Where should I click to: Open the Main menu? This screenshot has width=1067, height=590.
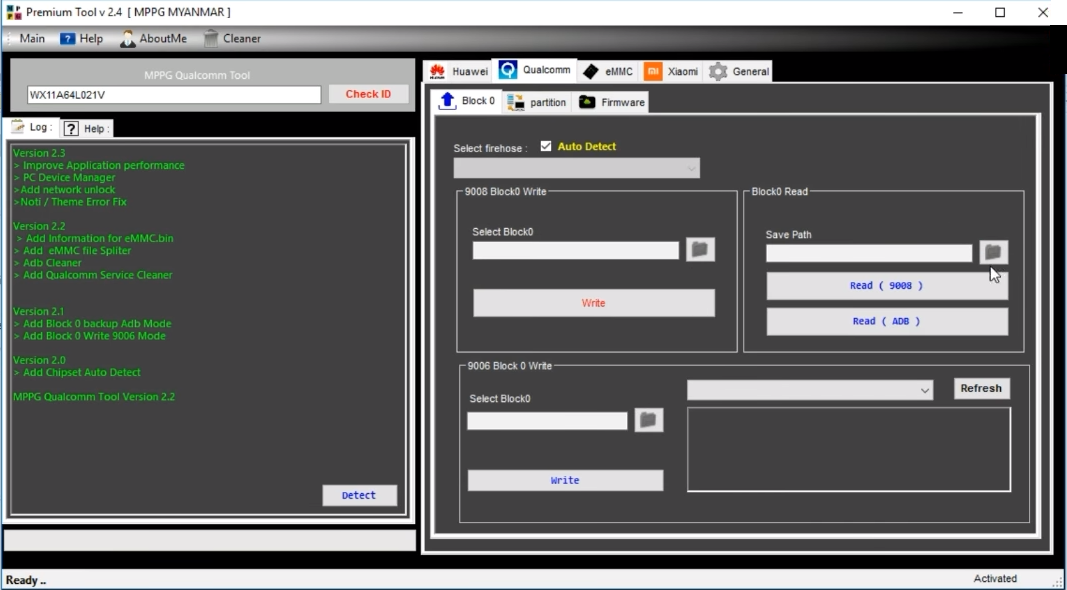tap(32, 39)
